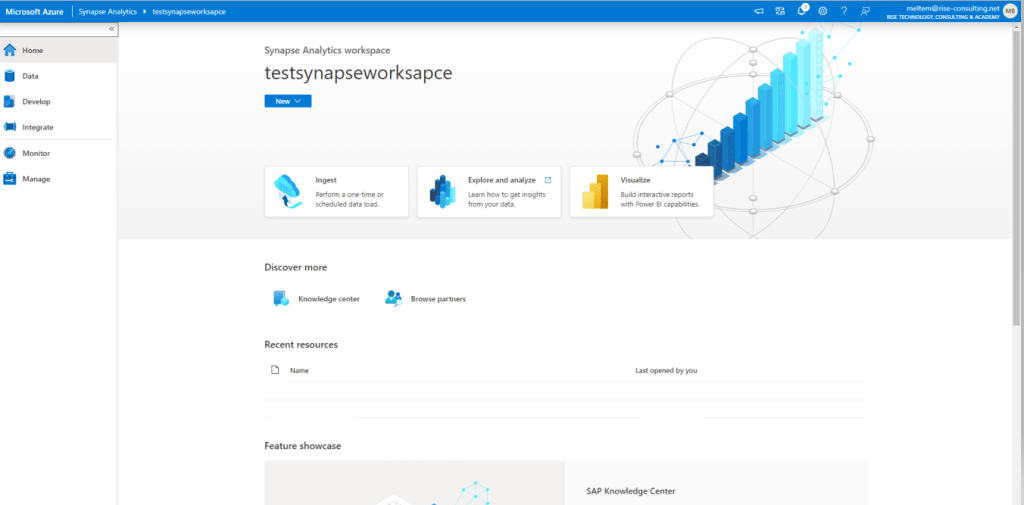Open the Explore and analyze card
This screenshot has height=505, width=1024.
pyautogui.click(x=489, y=192)
